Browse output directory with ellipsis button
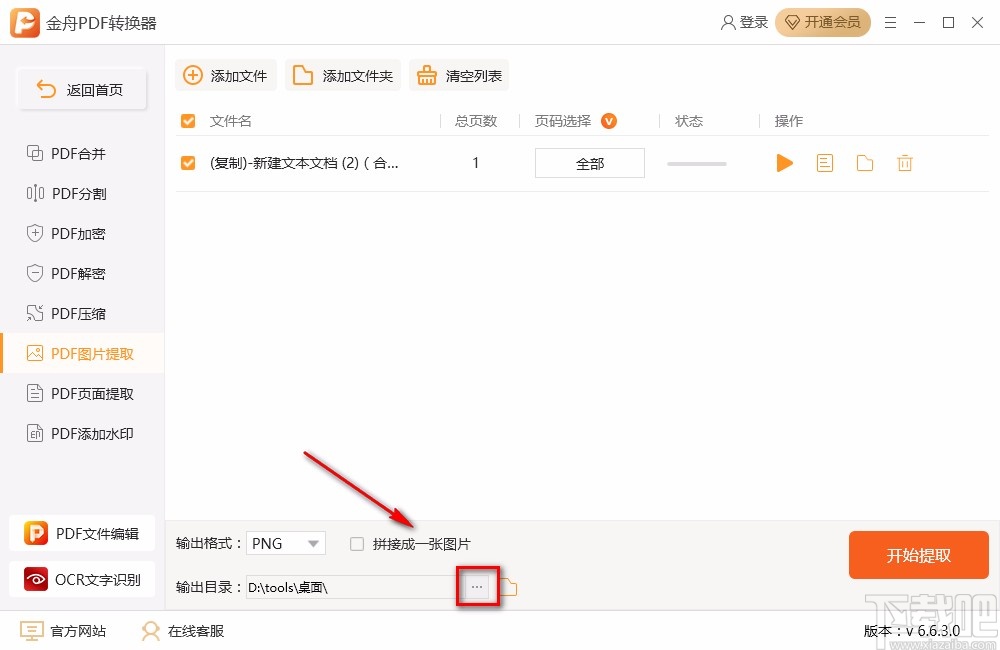 (477, 587)
